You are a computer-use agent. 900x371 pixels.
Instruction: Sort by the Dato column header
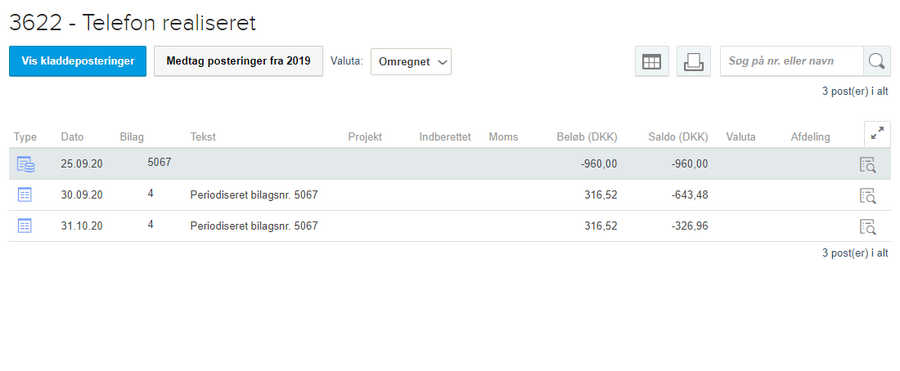(72, 137)
